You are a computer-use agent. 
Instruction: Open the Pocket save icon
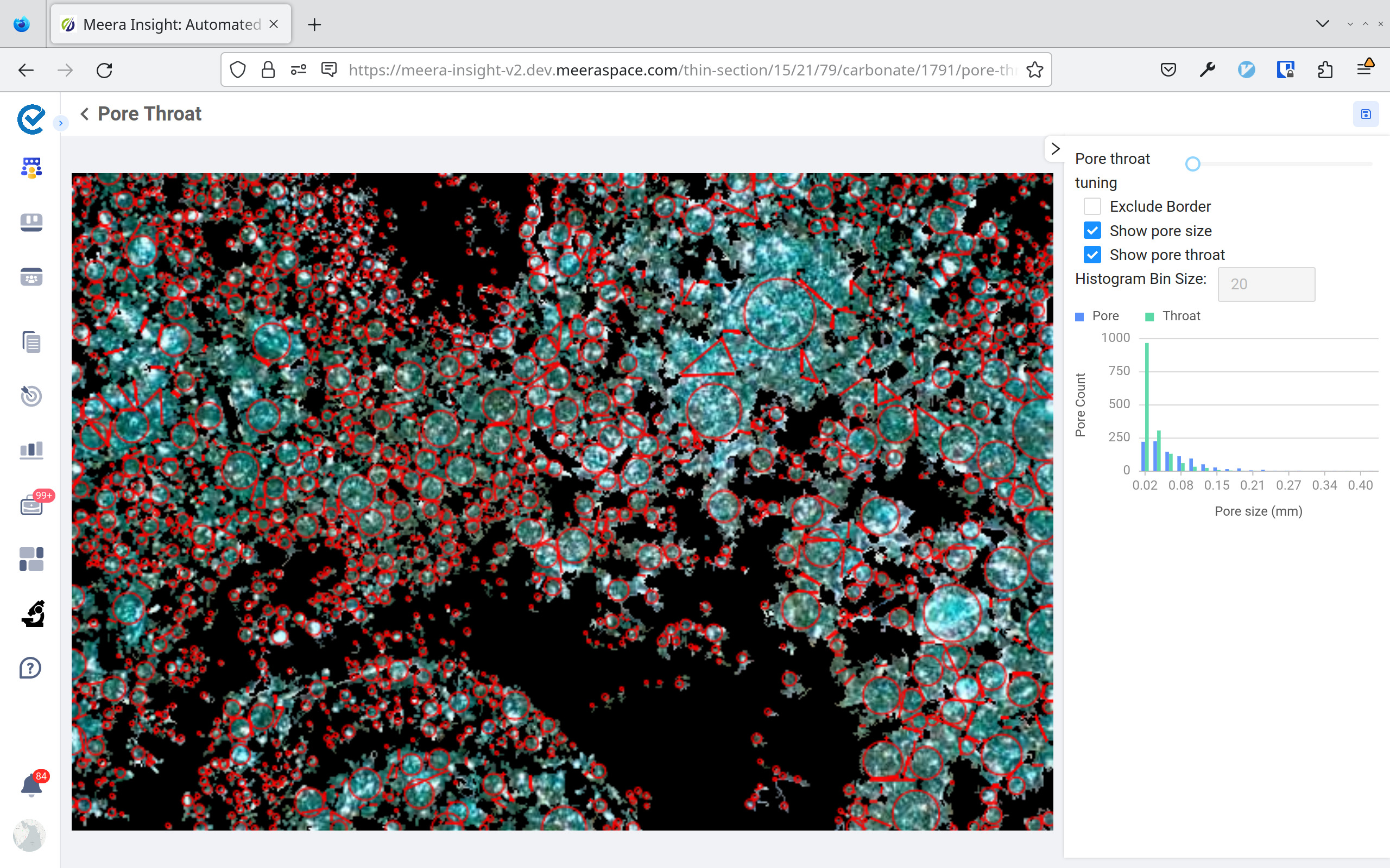pos(1168,70)
